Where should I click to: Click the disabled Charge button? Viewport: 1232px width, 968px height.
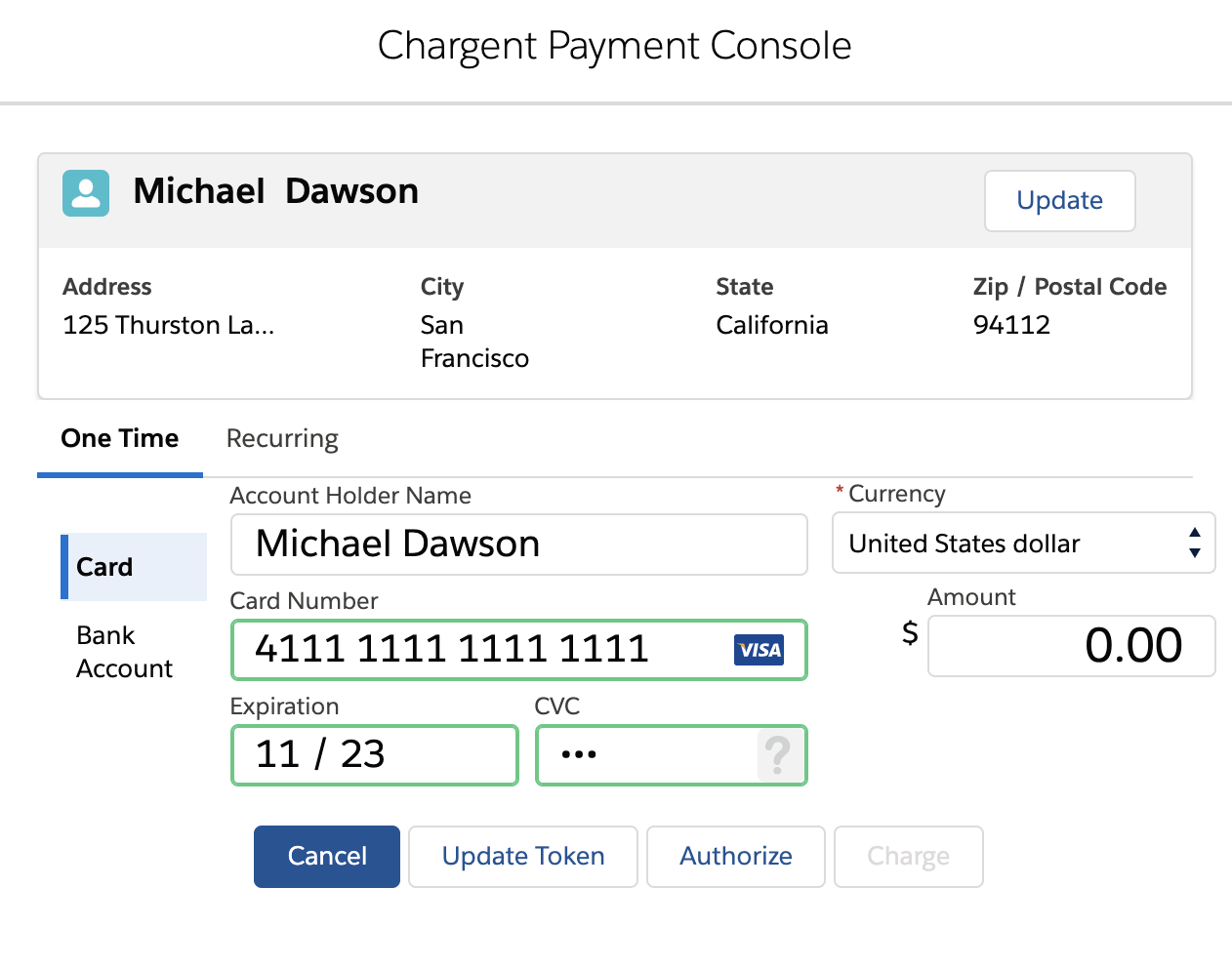pyautogui.click(x=908, y=856)
